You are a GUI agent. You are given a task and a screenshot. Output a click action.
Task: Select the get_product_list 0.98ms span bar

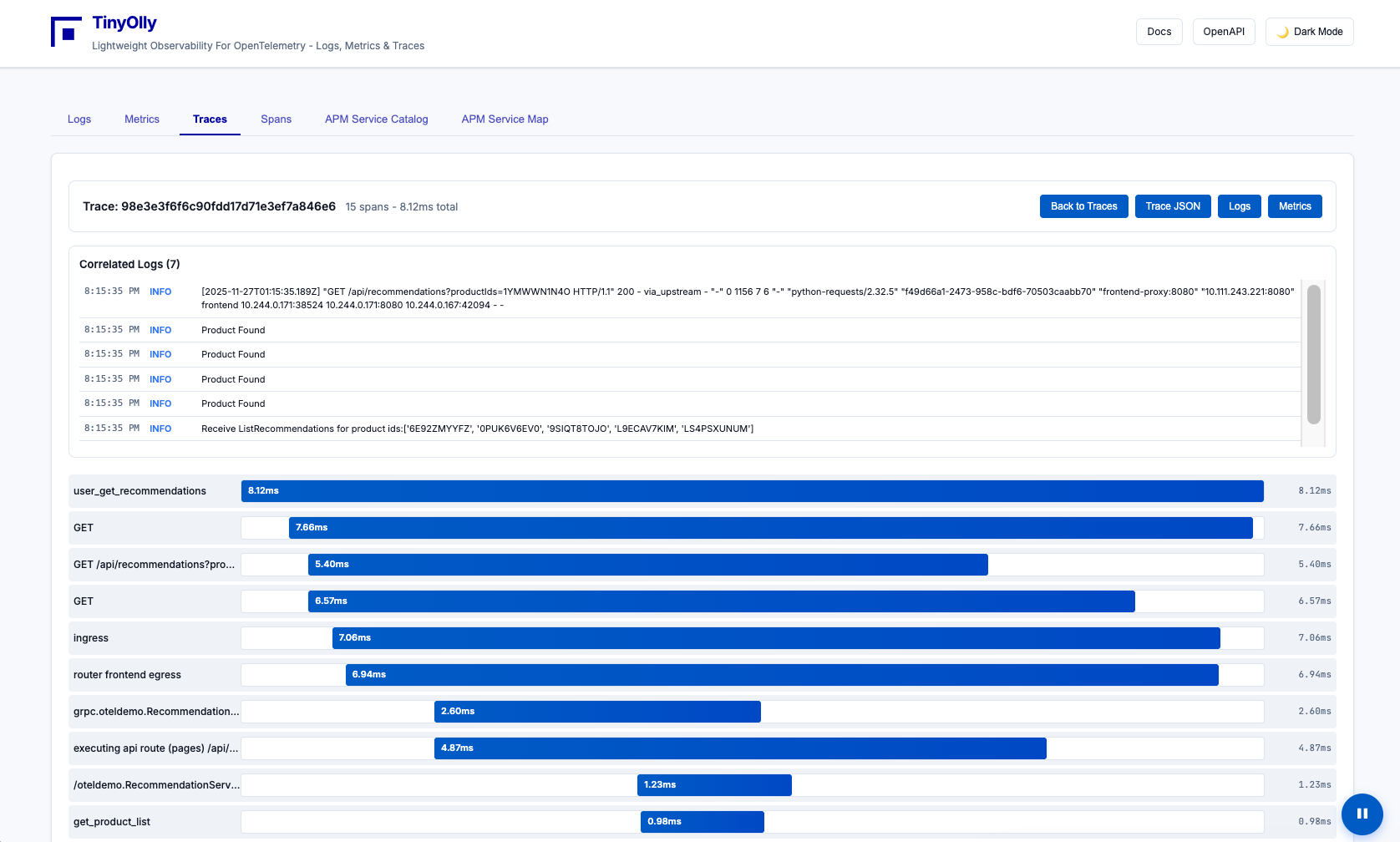(x=702, y=822)
